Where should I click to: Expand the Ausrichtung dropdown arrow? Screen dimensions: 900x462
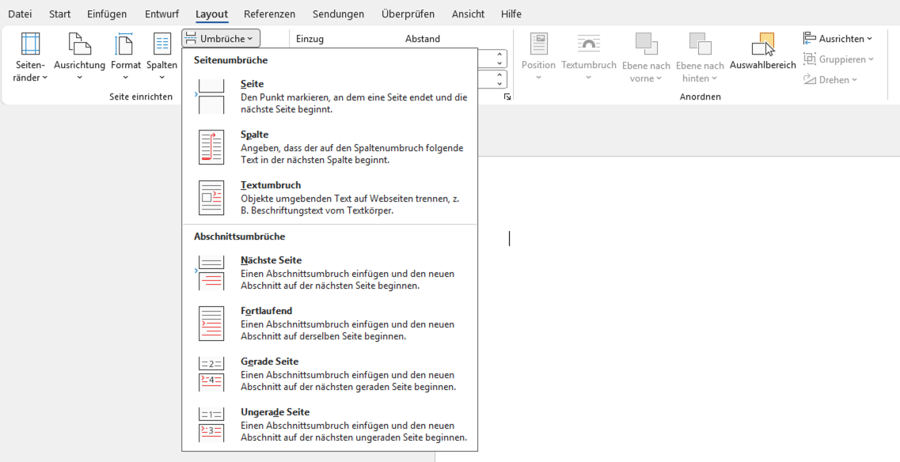[x=79, y=78]
